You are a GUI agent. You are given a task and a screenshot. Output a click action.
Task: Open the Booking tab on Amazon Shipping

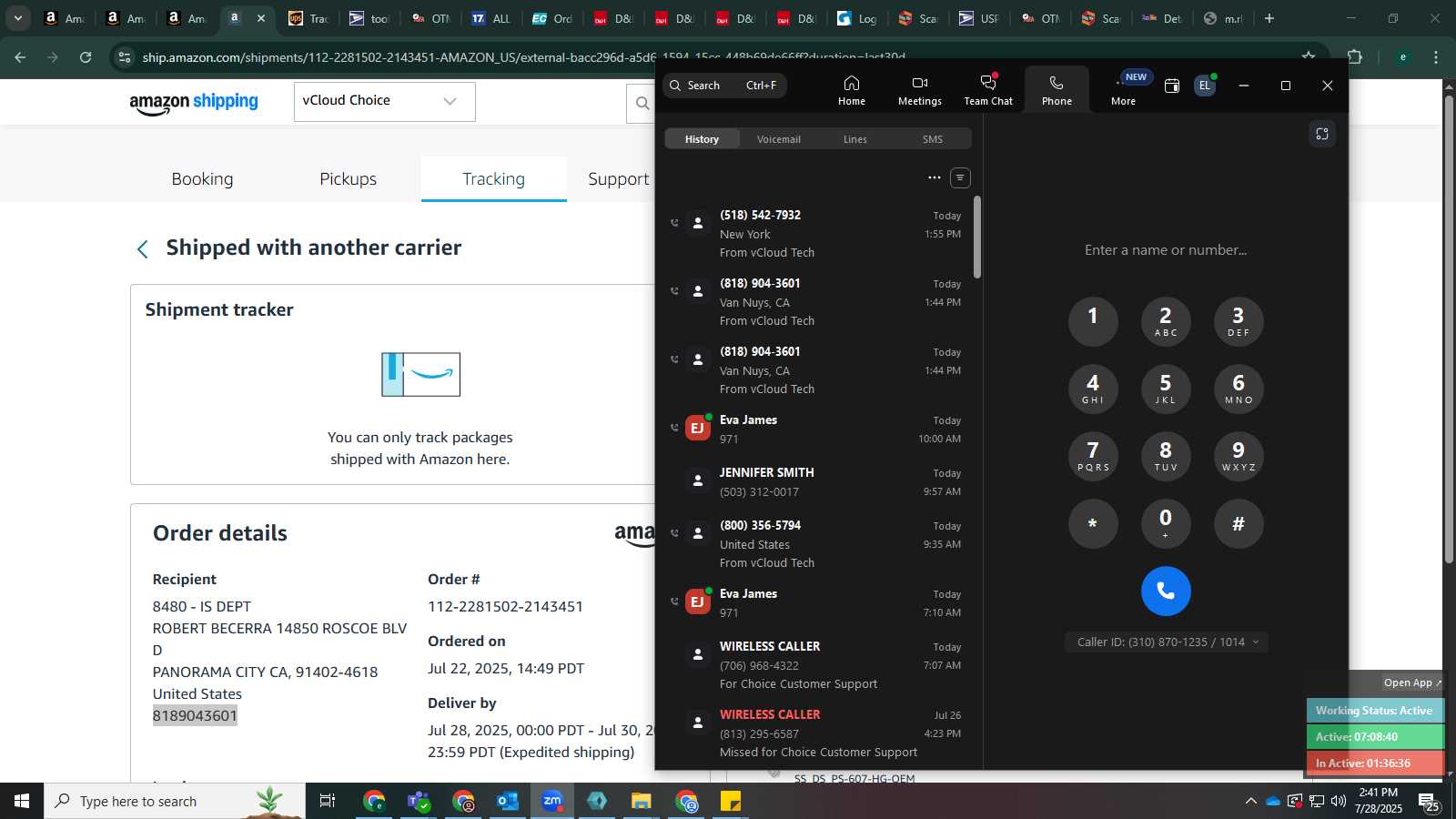tap(202, 179)
